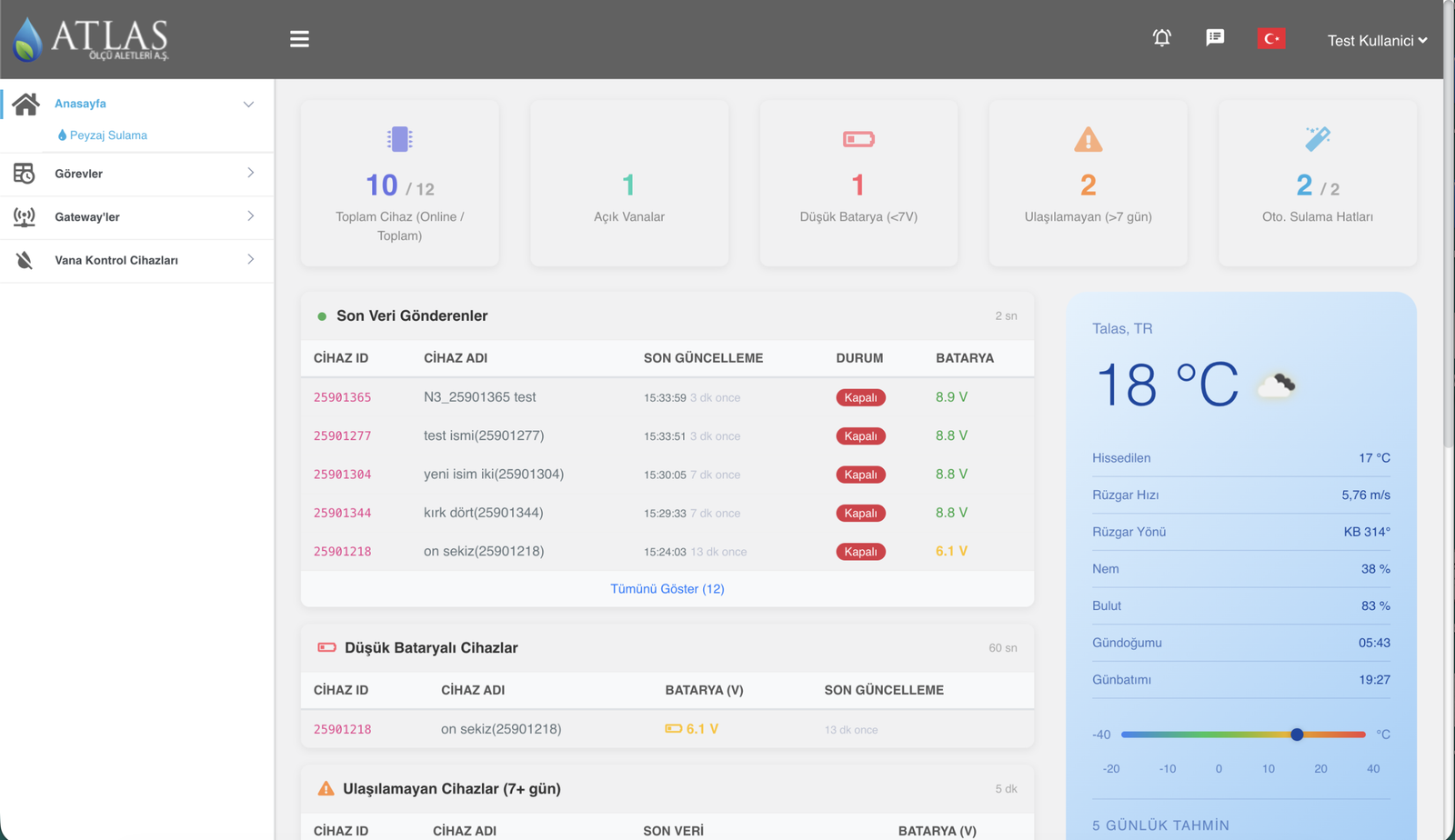Viewport: 1455px width, 840px height.
Task: Click the Ulaşılamayan warning triangle icon
Action: tap(1088, 140)
